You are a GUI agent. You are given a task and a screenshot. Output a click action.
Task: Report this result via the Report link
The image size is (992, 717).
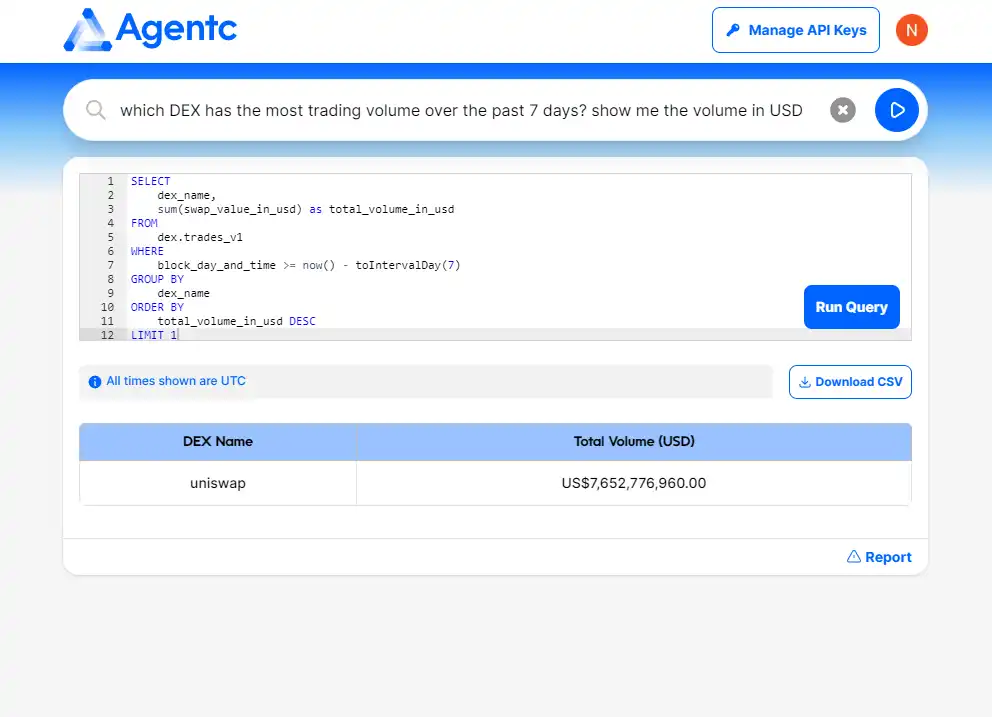(879, 557)
